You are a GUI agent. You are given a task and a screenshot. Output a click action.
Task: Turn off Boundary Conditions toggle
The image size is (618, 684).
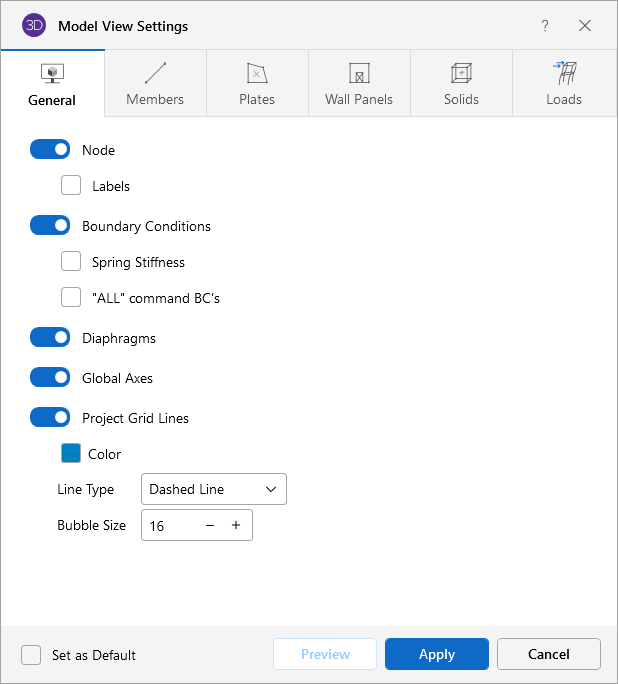click(x=50, y=226)
